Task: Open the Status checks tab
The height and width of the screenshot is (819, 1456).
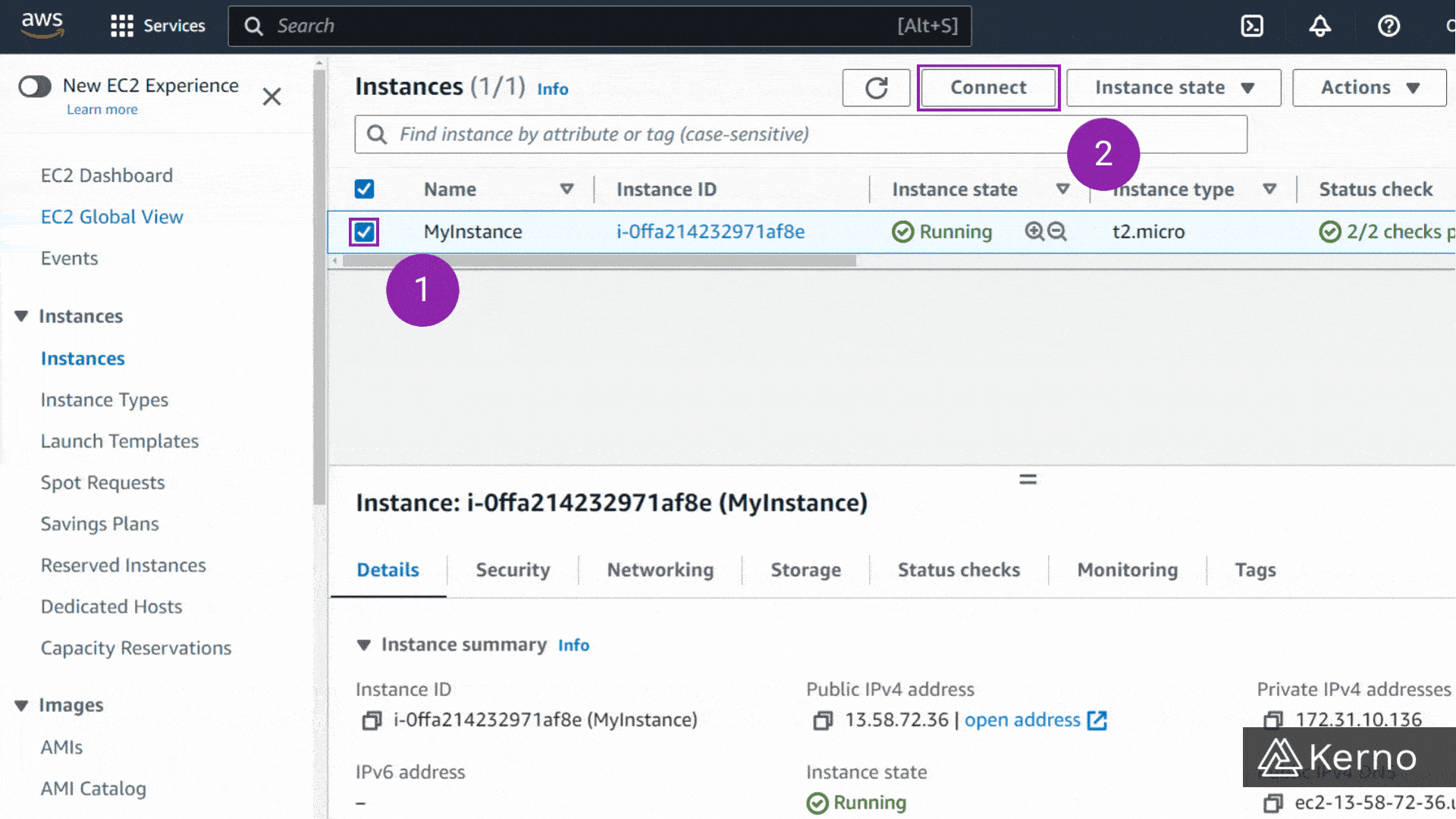Action: [959, 570]
